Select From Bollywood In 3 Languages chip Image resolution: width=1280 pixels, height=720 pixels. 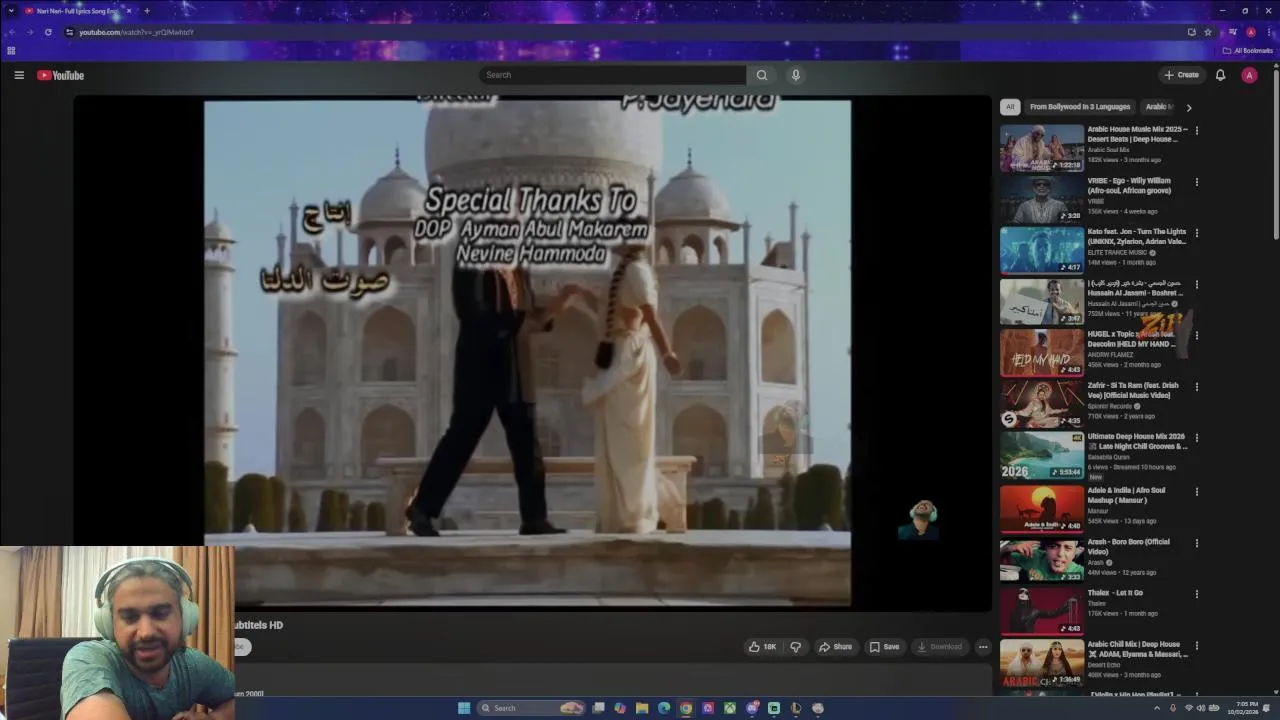1080,107
